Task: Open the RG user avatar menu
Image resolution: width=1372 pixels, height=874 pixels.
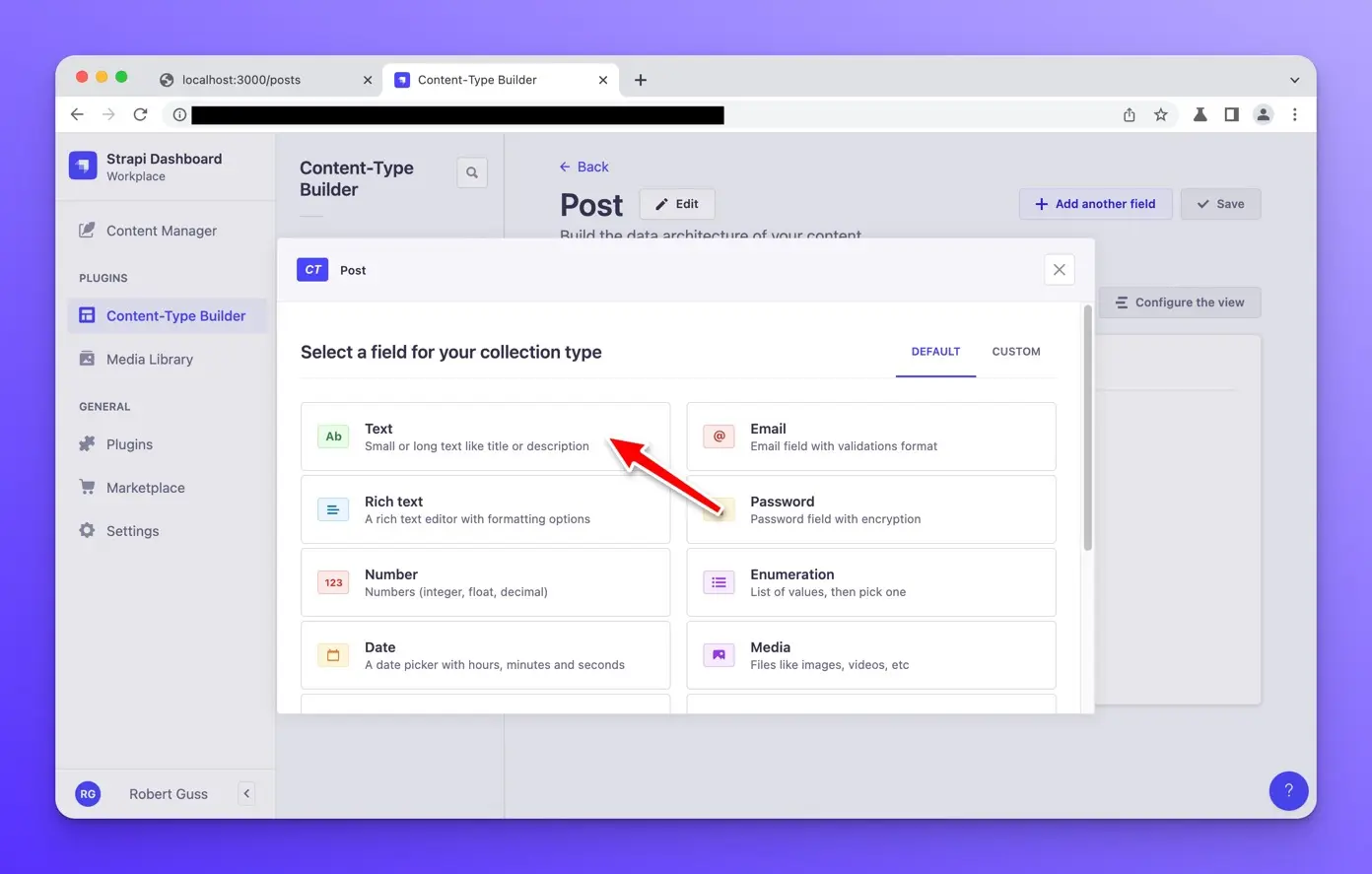Action: click(x=88, y=794)
